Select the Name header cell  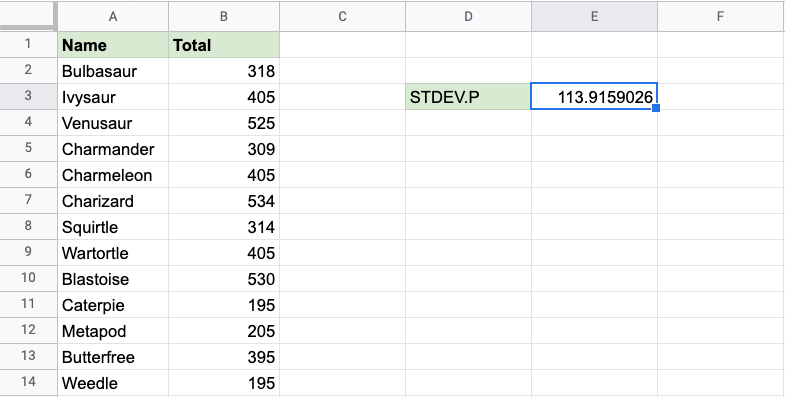(113, 45)
